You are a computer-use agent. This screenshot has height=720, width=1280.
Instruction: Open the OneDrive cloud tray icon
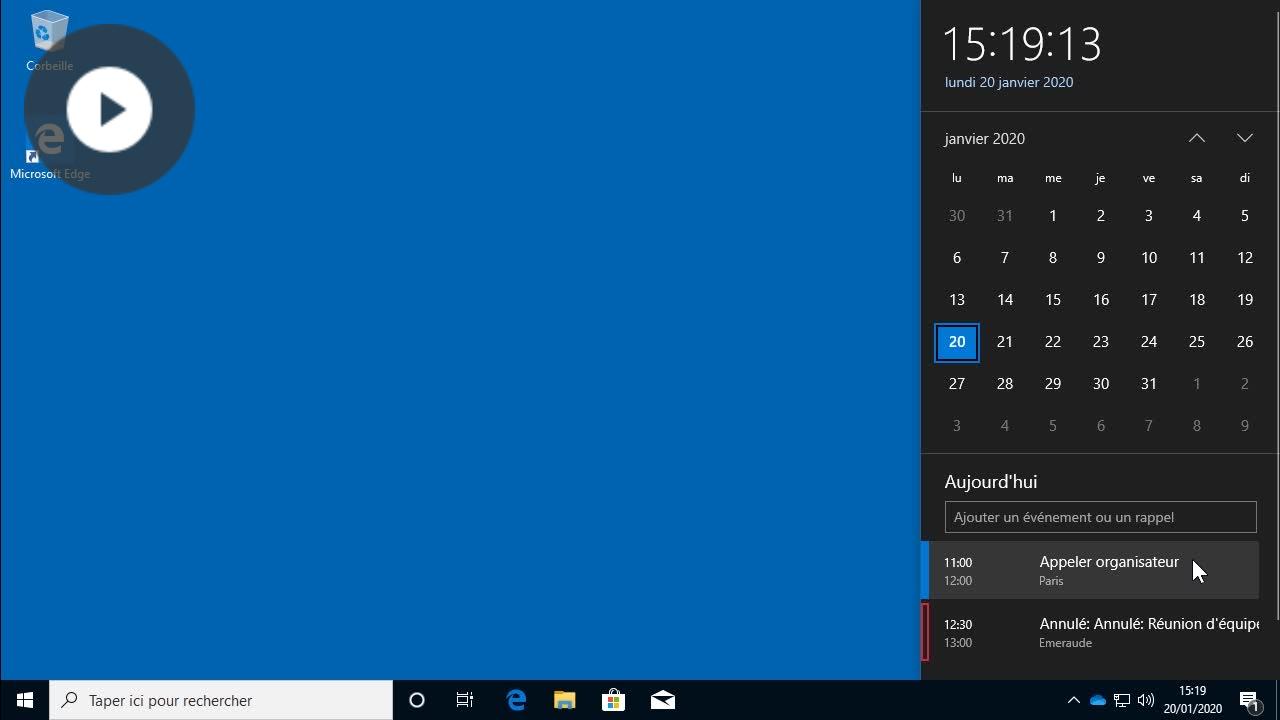click(1098, 700)
